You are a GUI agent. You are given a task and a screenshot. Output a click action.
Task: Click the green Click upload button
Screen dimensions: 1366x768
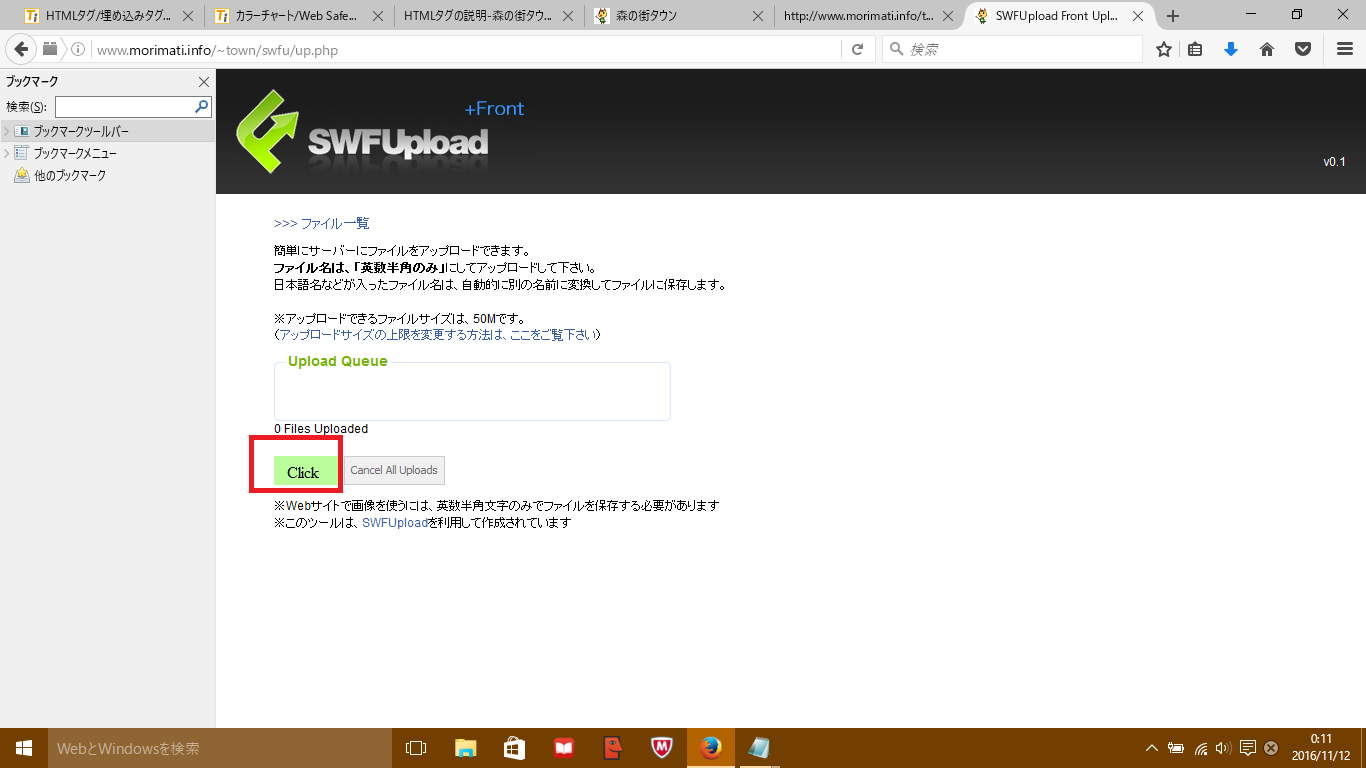(304, 472)
